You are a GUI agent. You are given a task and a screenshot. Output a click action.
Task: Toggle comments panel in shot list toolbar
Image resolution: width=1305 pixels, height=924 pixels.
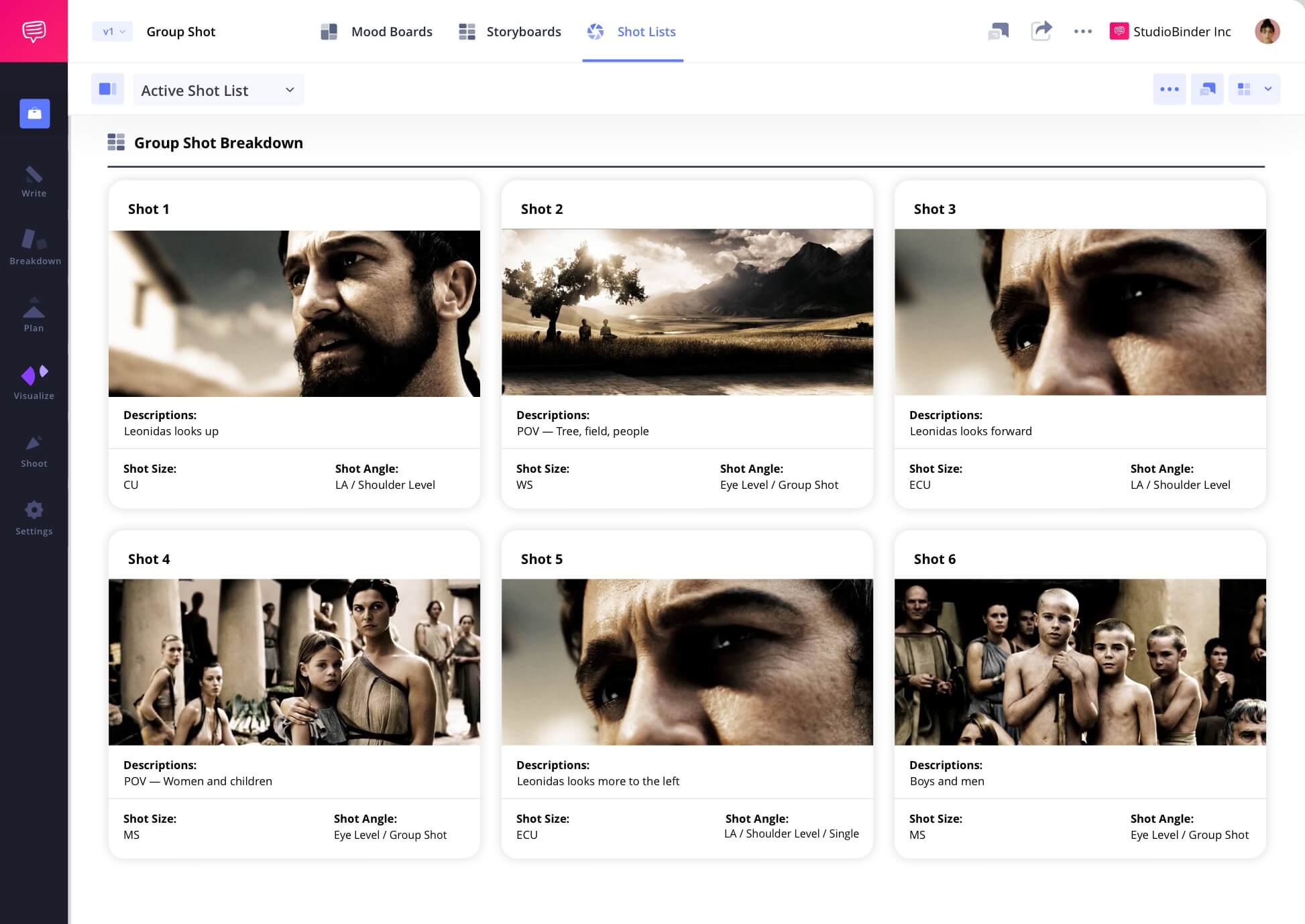[1207, 89]
